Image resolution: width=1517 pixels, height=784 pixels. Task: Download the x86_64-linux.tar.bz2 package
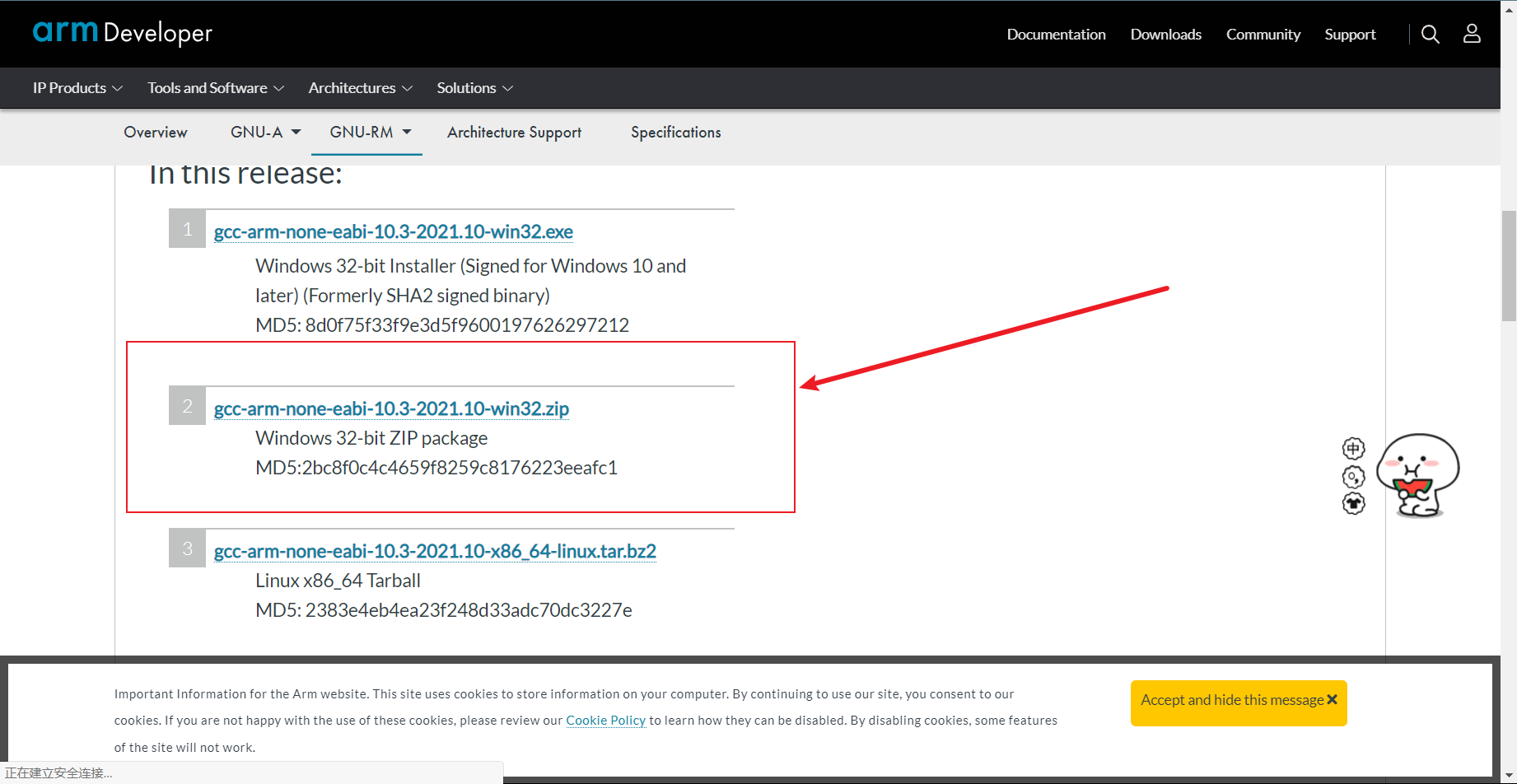(435, 551)
